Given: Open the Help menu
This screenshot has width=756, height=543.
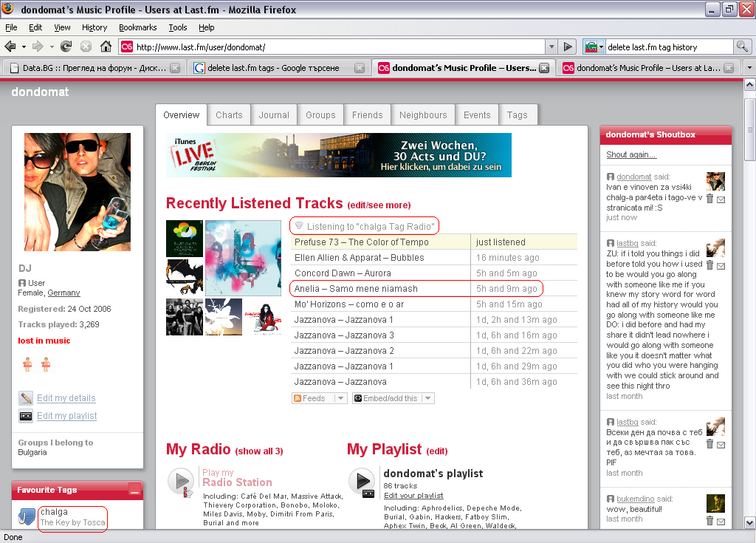Looking at the screenshot, I should point(206,27).
